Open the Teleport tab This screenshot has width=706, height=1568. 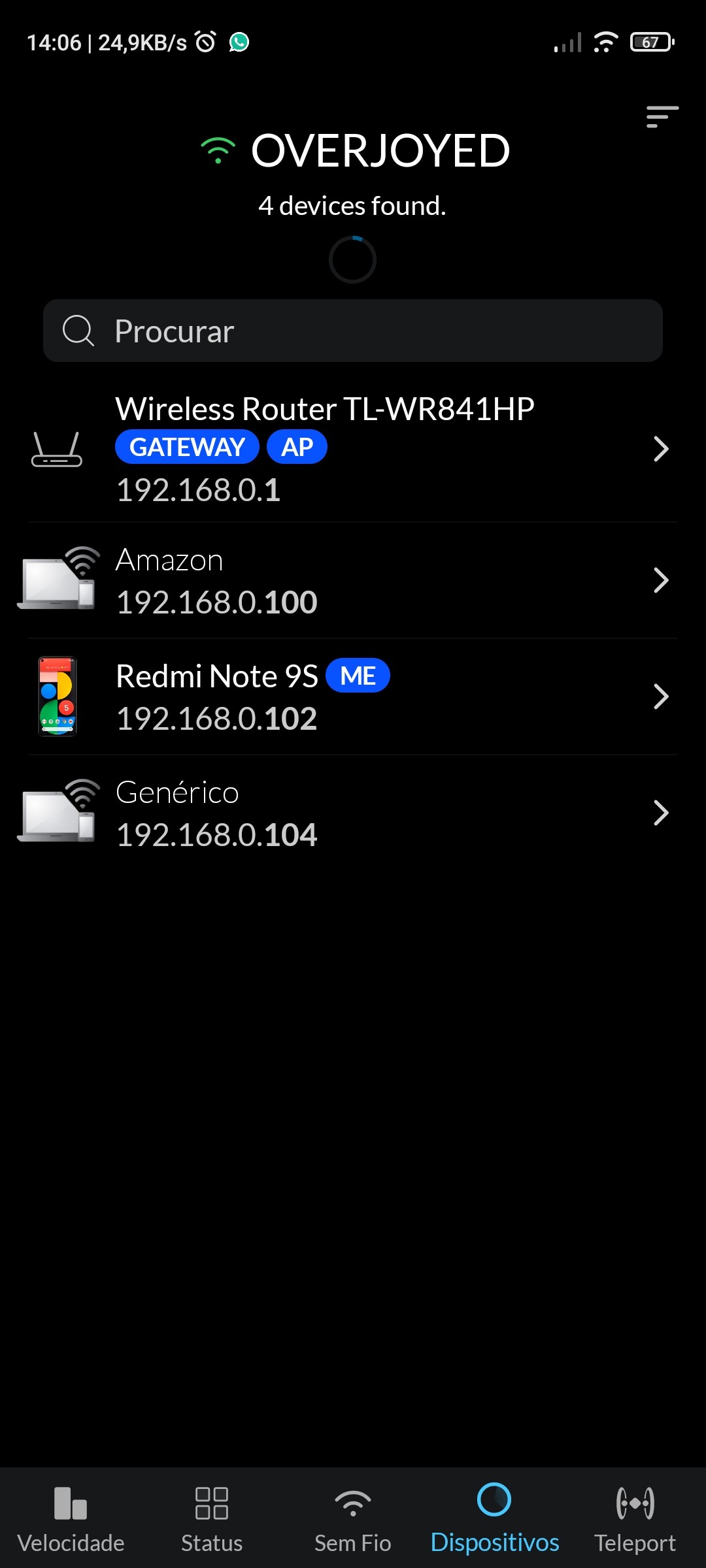(x=635, y=1518)
